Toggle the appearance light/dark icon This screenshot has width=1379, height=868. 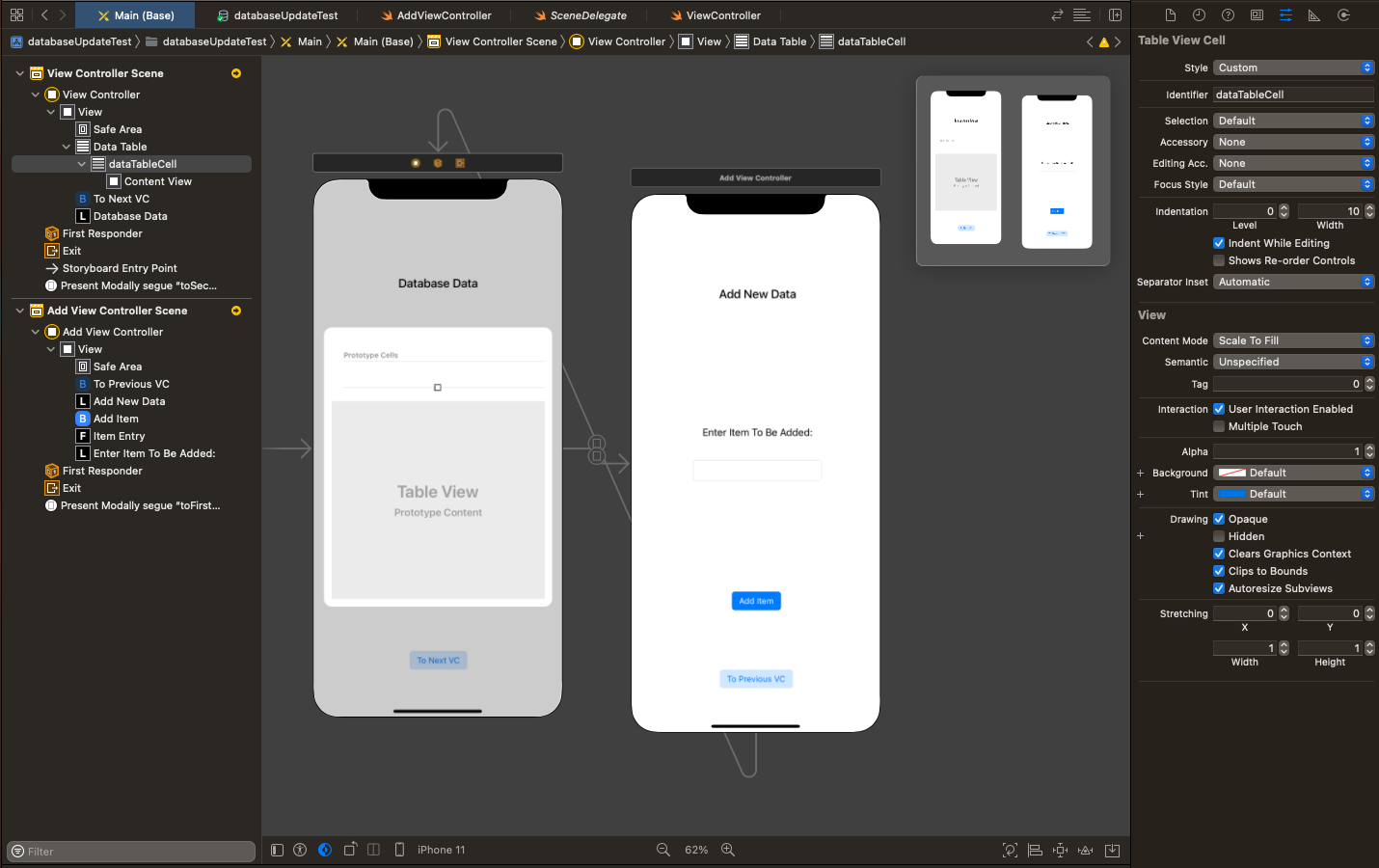tap(325, 850)
